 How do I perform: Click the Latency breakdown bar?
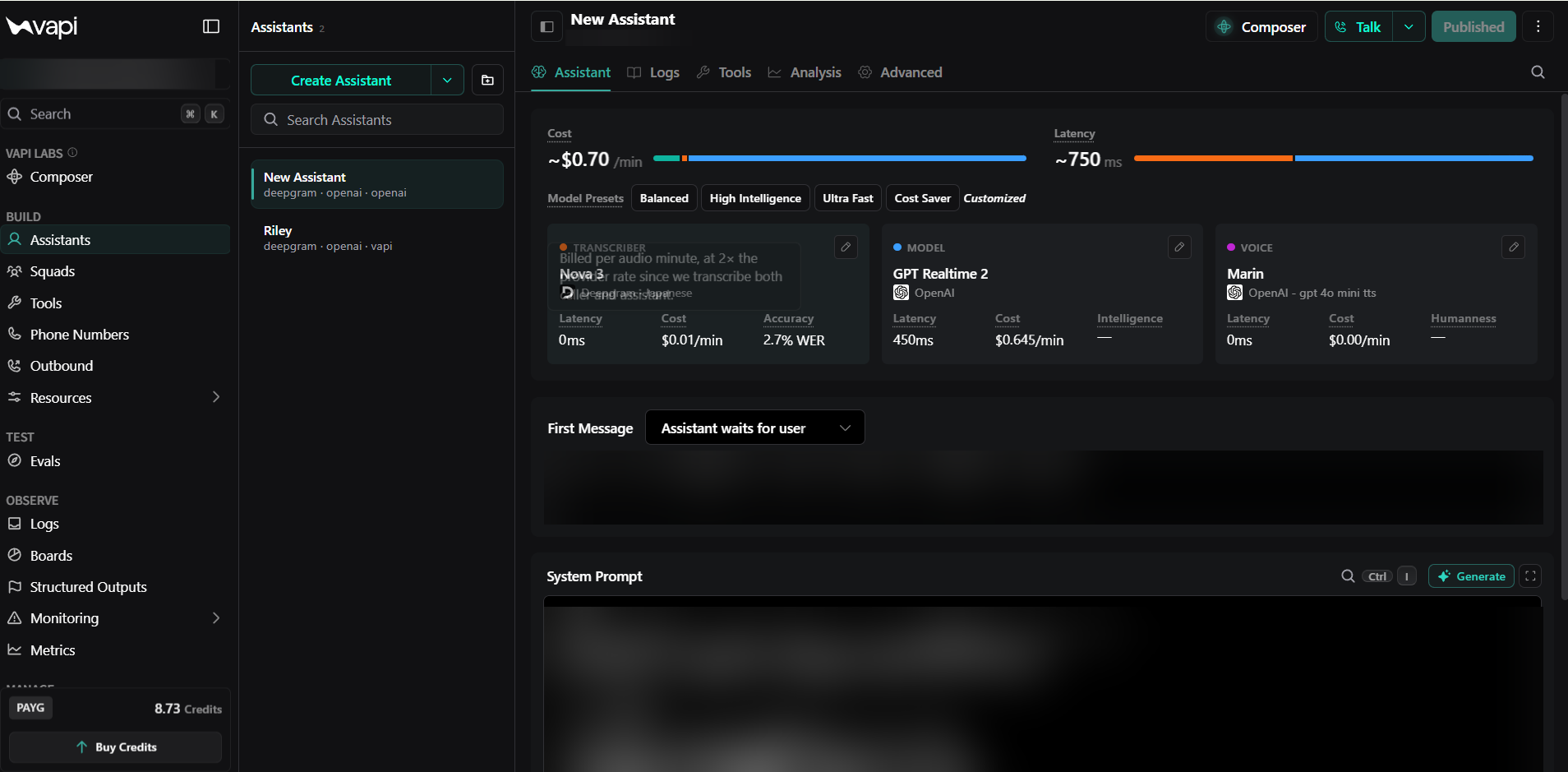(1333, 158)
